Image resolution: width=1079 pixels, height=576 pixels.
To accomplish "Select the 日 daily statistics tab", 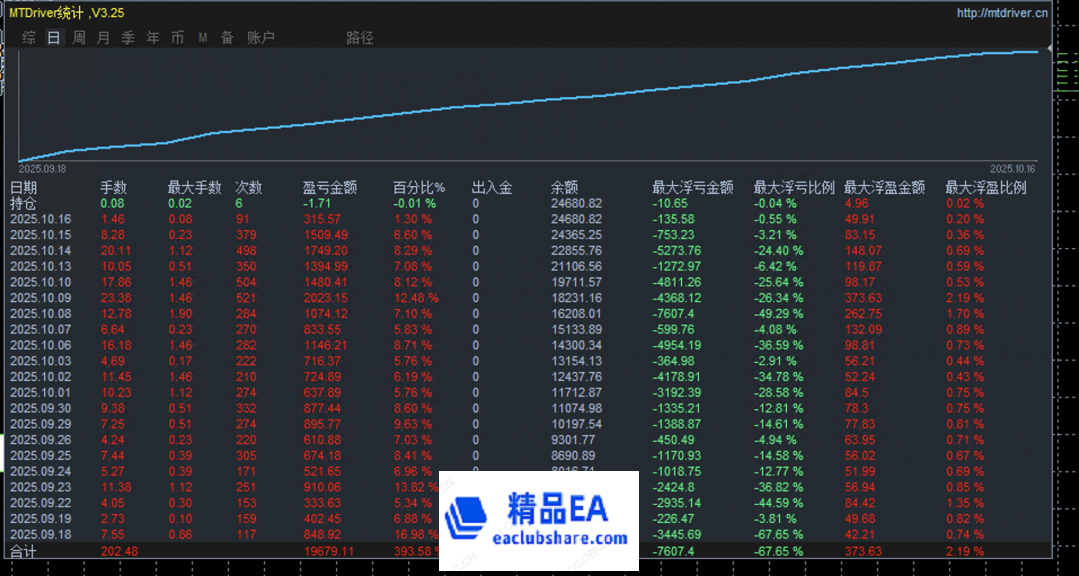I will [54, 38].
